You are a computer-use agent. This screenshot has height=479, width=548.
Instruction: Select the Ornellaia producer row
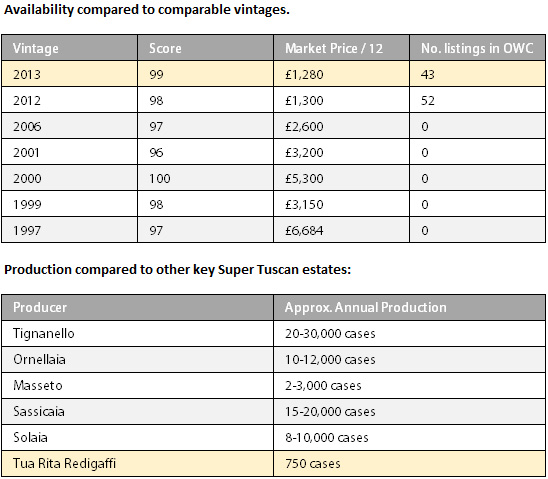(274, 360)
